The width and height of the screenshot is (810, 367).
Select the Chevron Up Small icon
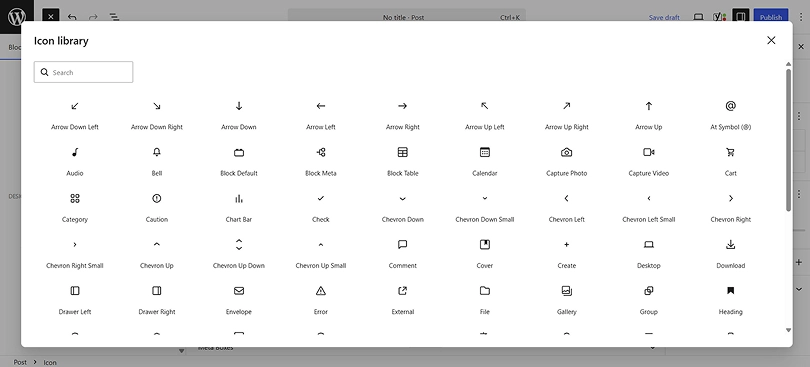tap(321, 244)
